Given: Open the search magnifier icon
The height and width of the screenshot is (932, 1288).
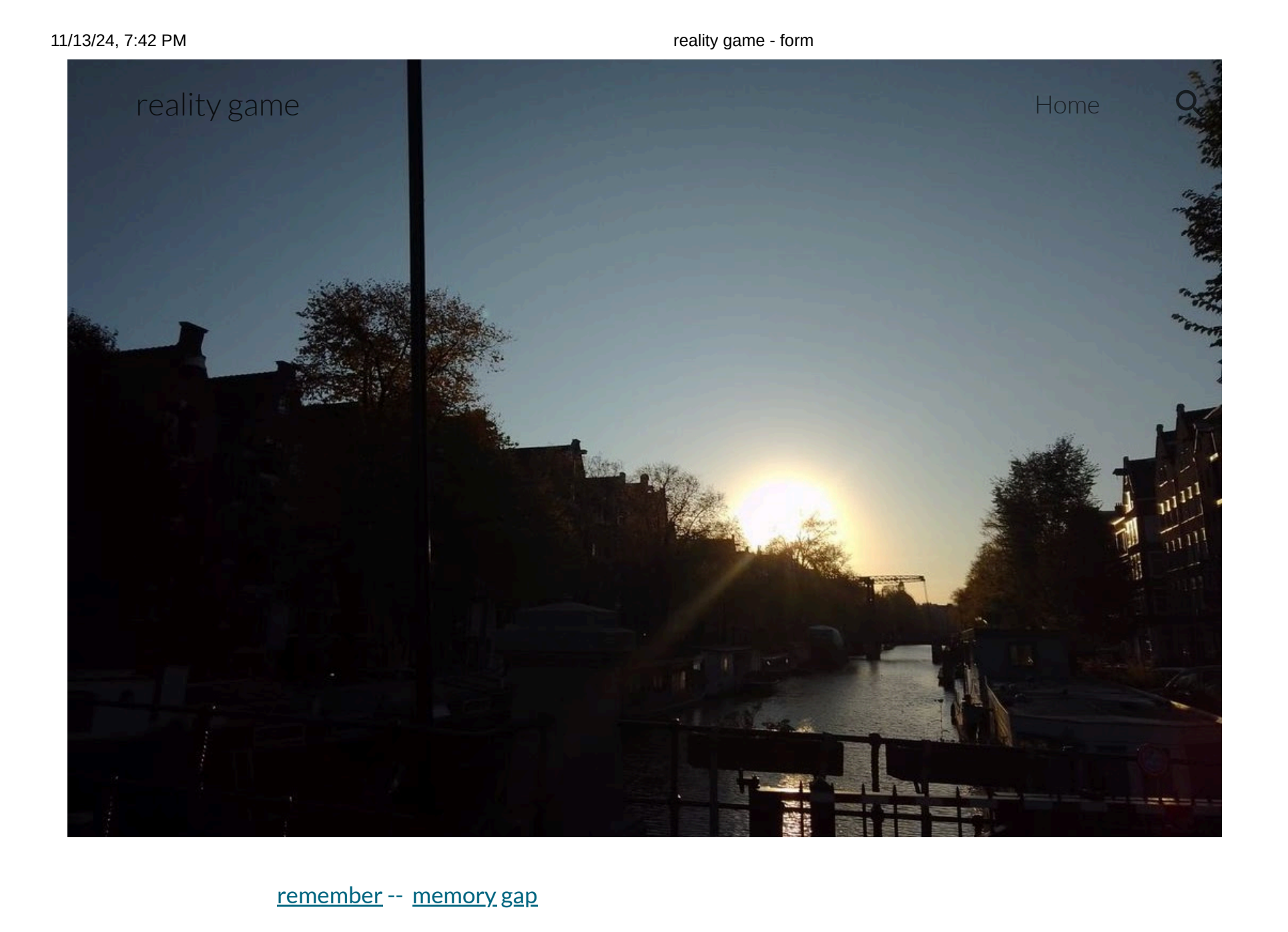Looking at the screenshot, I should (x=1188, y=103).
